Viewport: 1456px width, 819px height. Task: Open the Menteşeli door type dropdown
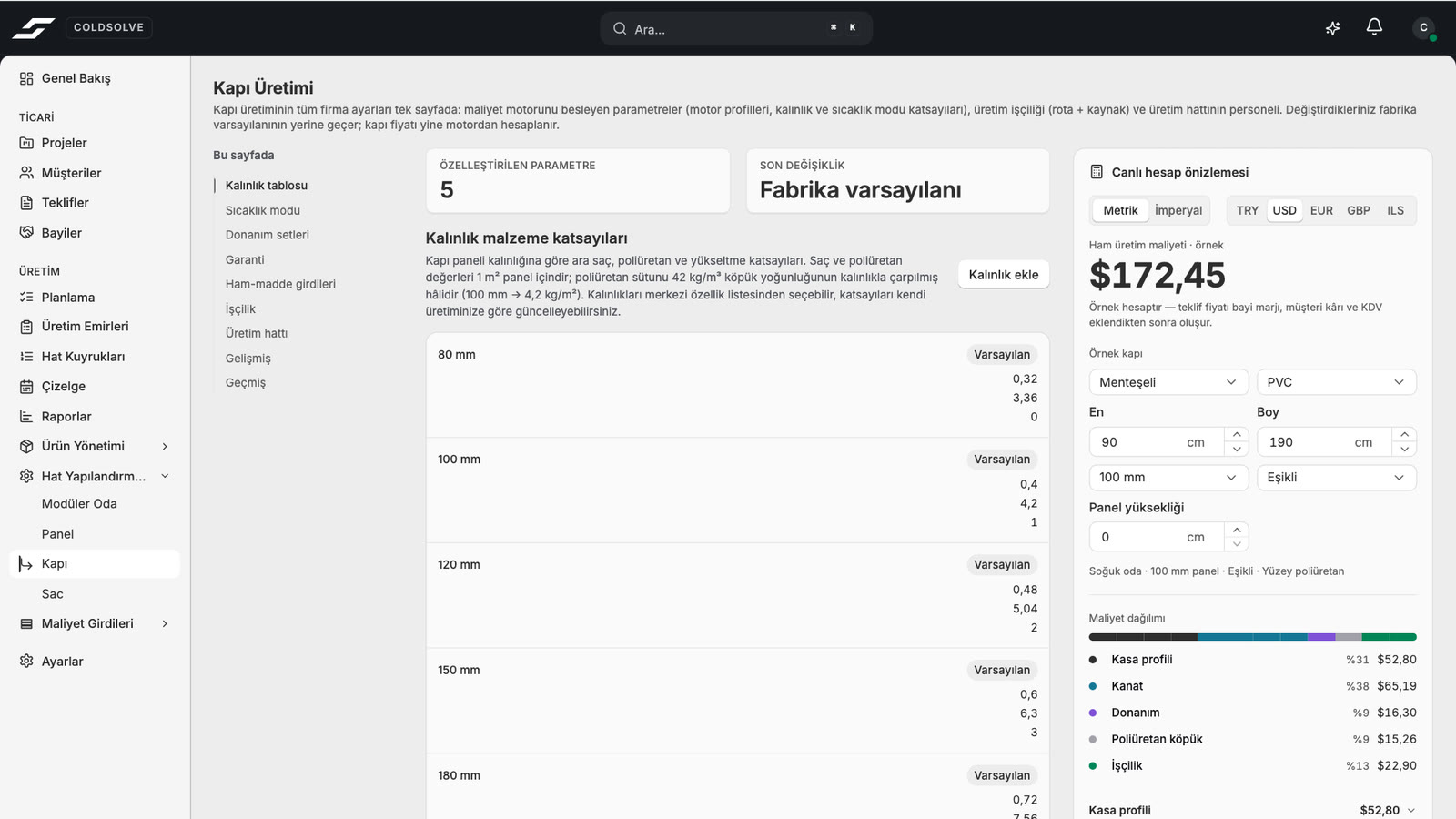coord(1168,382)
